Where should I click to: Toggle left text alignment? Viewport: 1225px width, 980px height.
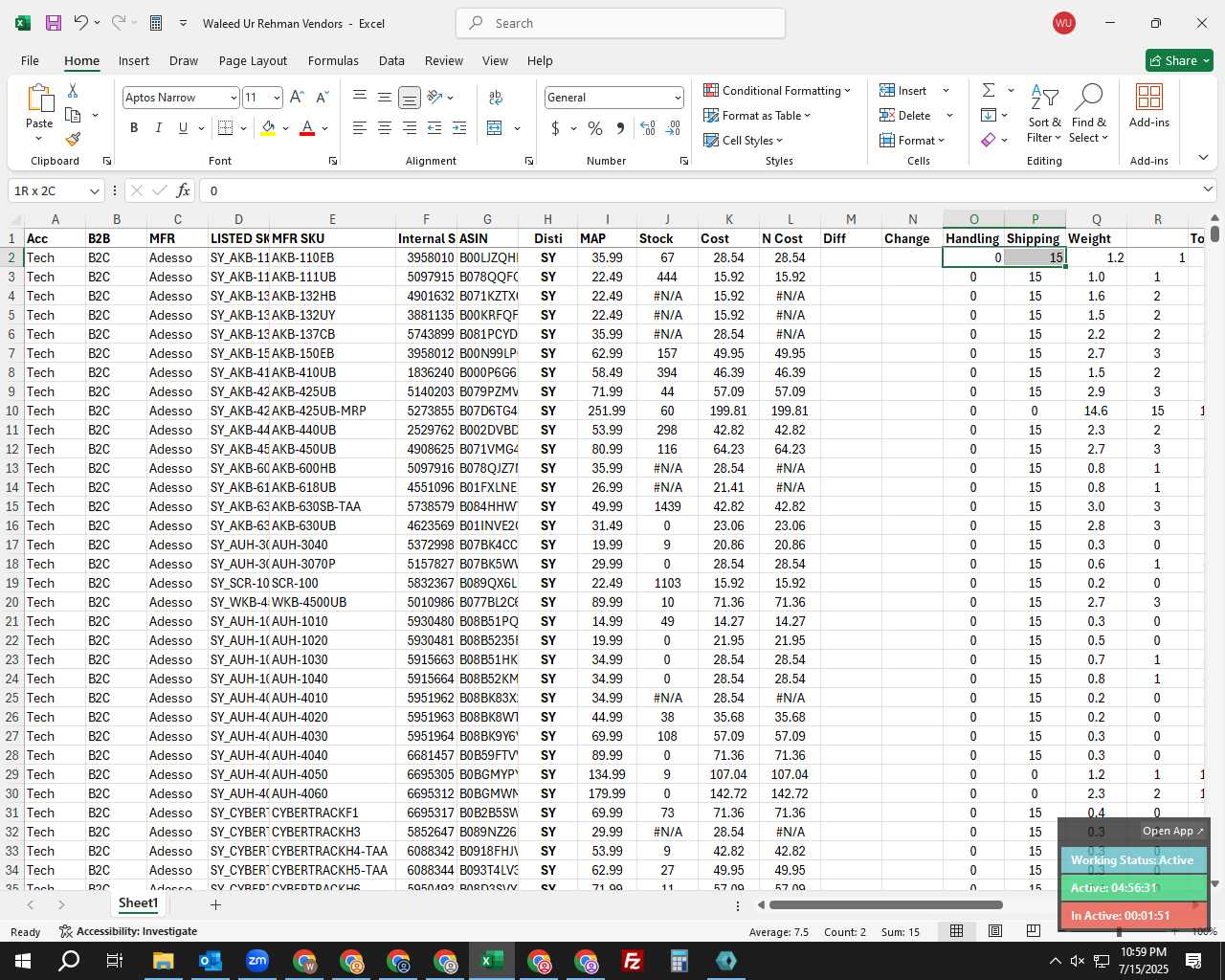coord(360,127)
